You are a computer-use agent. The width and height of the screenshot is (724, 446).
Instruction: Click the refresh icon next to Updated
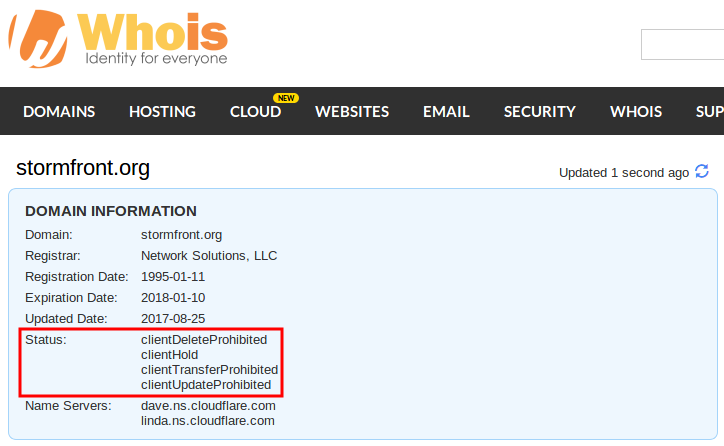tap(702, 171)
